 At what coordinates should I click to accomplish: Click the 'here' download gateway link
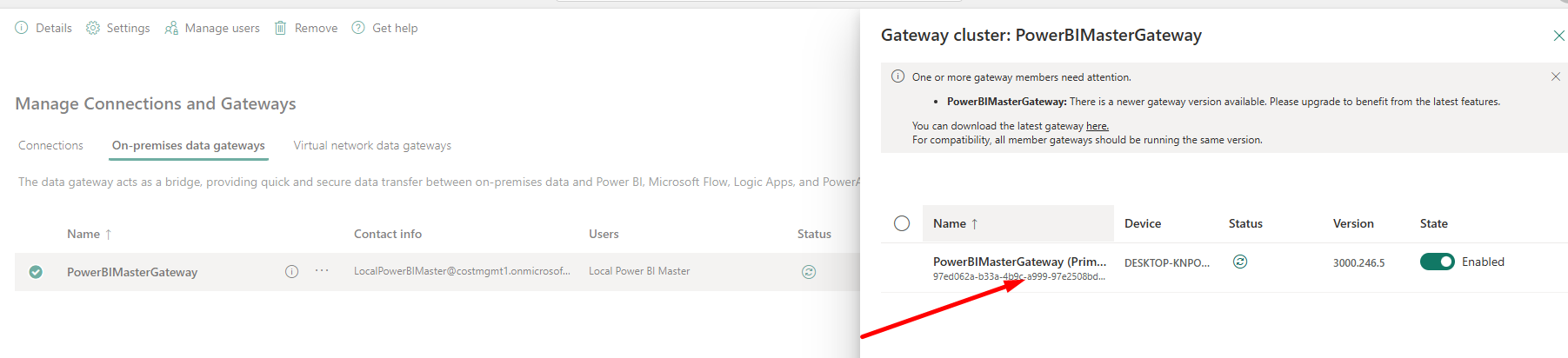pyautogui.click(x=1098, y=126)
